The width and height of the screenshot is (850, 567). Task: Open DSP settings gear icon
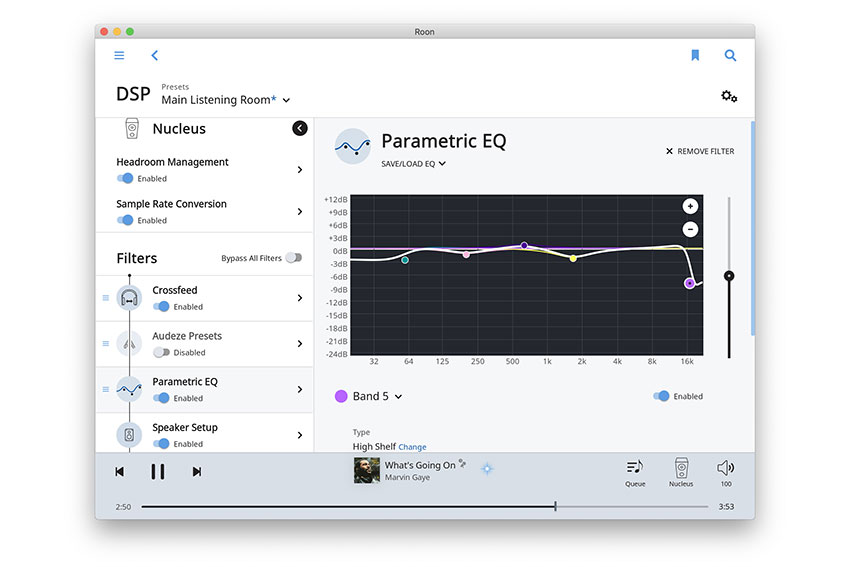pos(729,97)
